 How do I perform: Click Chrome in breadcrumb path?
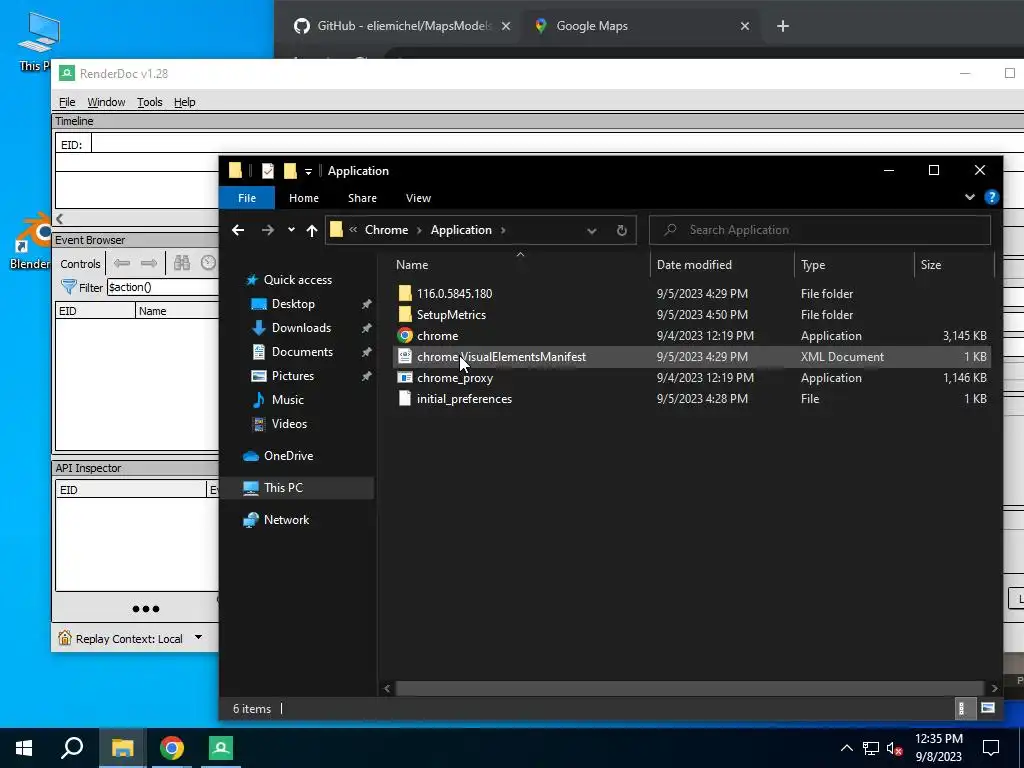[386, 230]
